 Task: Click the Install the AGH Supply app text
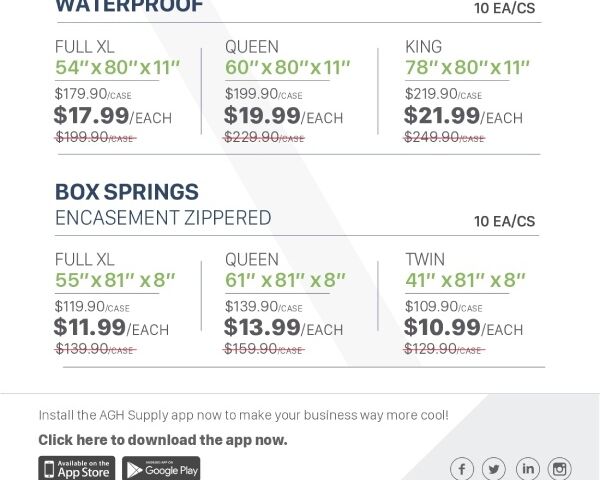pyautogui.click(x=243, y=414)
